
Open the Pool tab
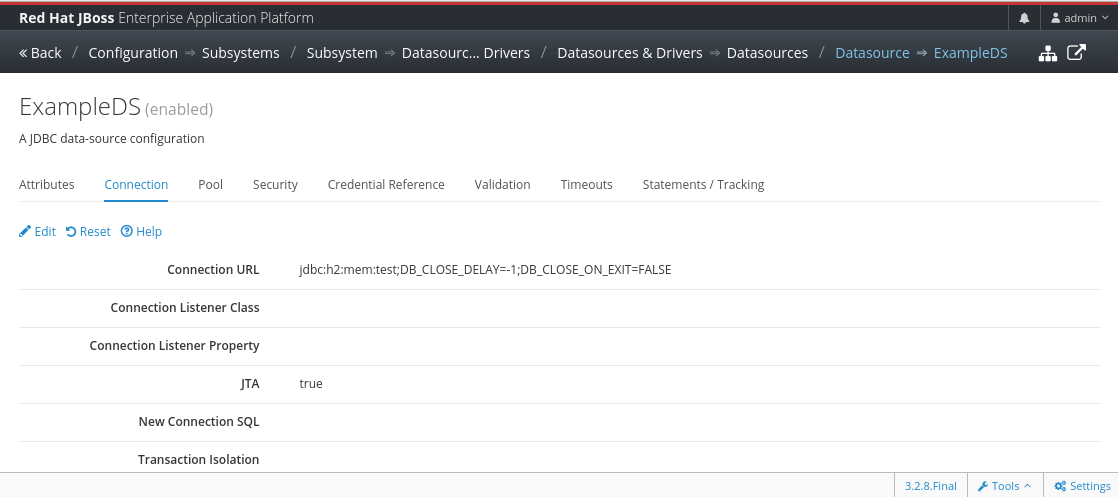click(x=210, y=184)
